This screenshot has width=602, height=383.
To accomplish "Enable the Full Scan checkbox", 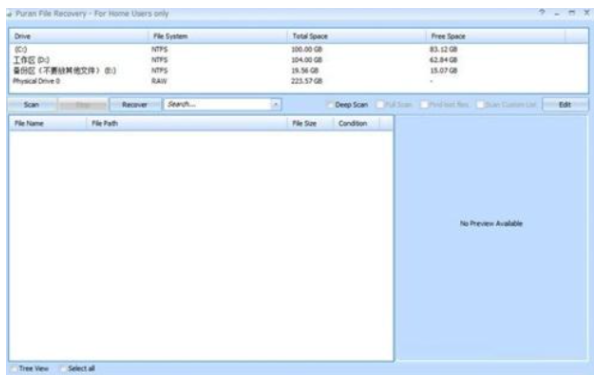I will coord(380,105).
